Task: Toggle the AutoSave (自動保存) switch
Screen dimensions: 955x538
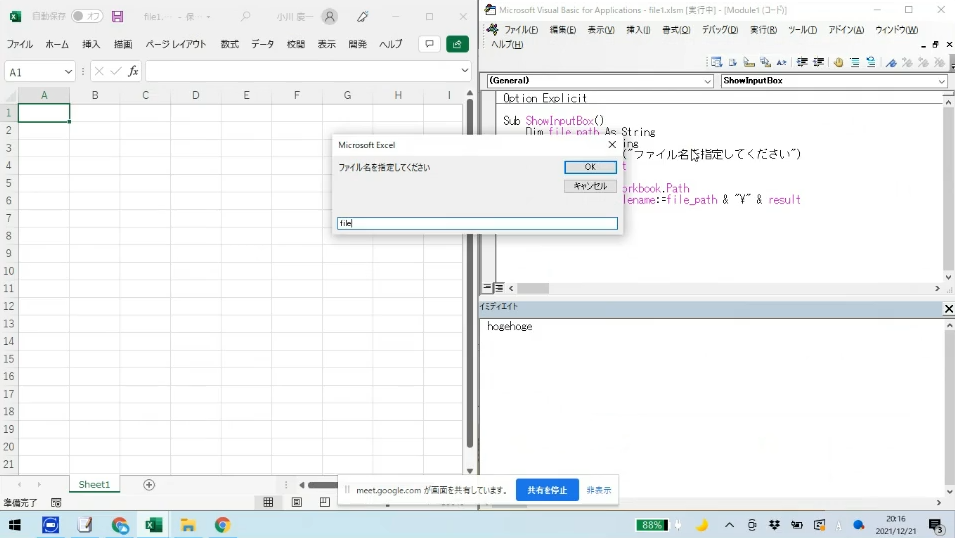Action: [x=86, y=17]
